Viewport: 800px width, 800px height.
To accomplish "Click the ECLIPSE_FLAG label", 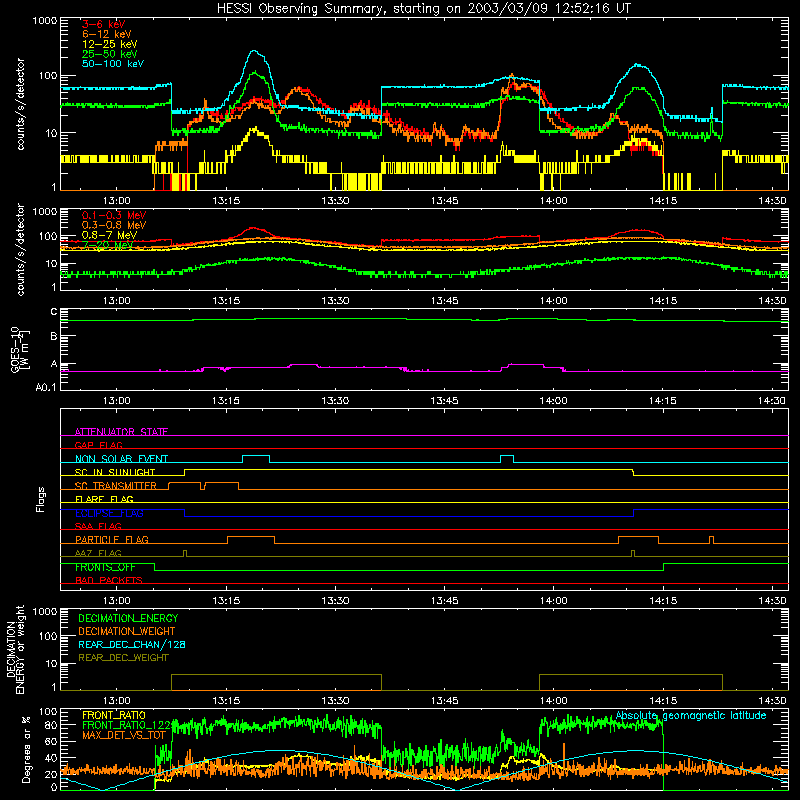I will tap(109, 513).
